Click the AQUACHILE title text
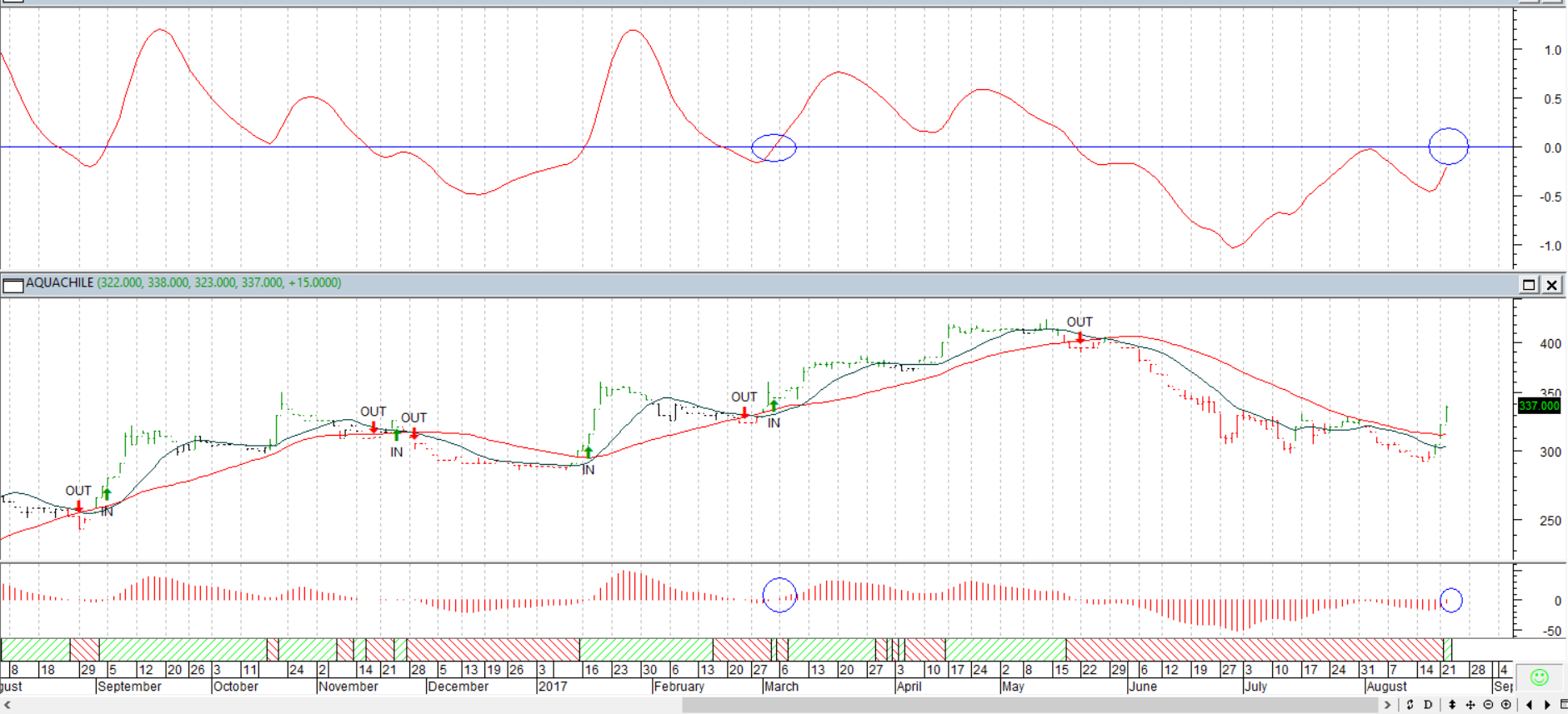This screenshot has width=1568, height=714. coord(59,283)
